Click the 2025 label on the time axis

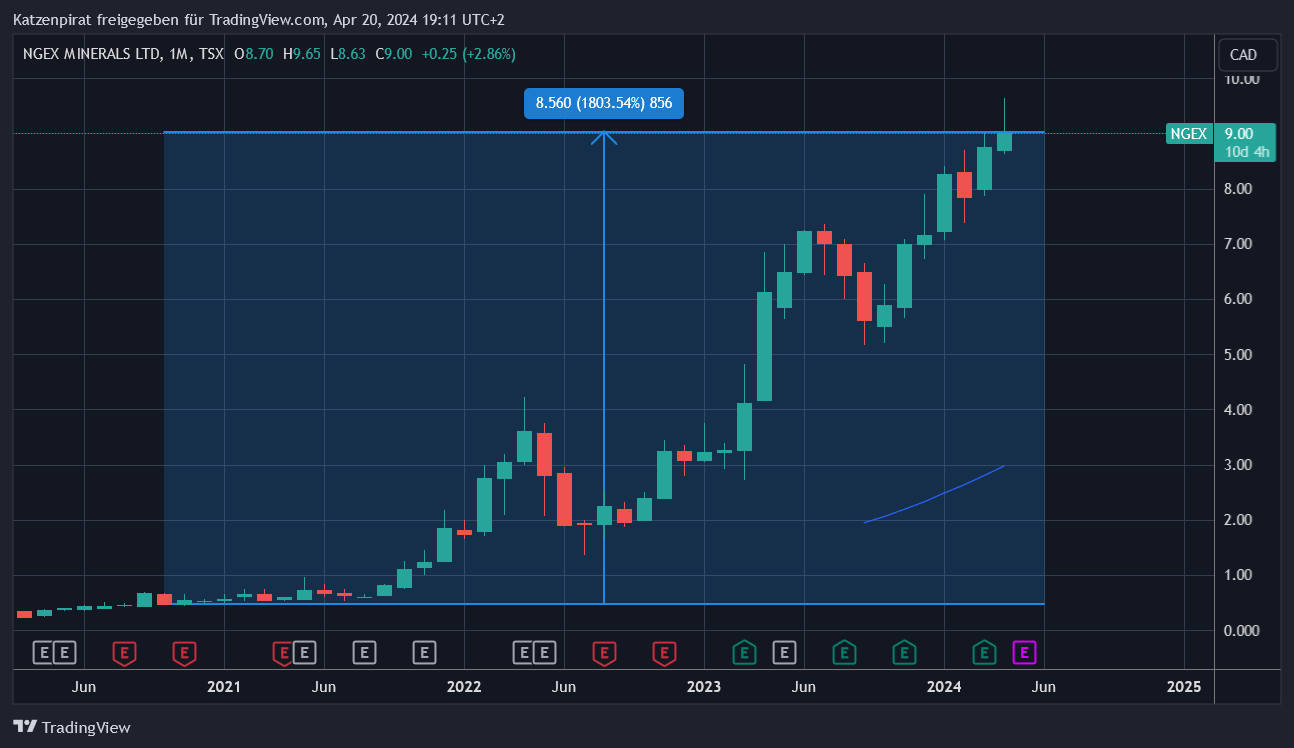click(x=1184, y=687)
